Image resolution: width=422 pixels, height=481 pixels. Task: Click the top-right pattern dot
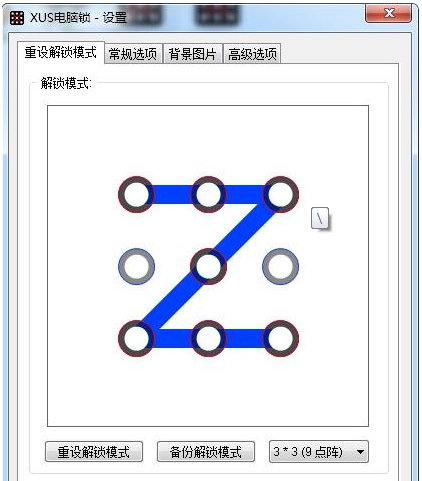point(281,194)
